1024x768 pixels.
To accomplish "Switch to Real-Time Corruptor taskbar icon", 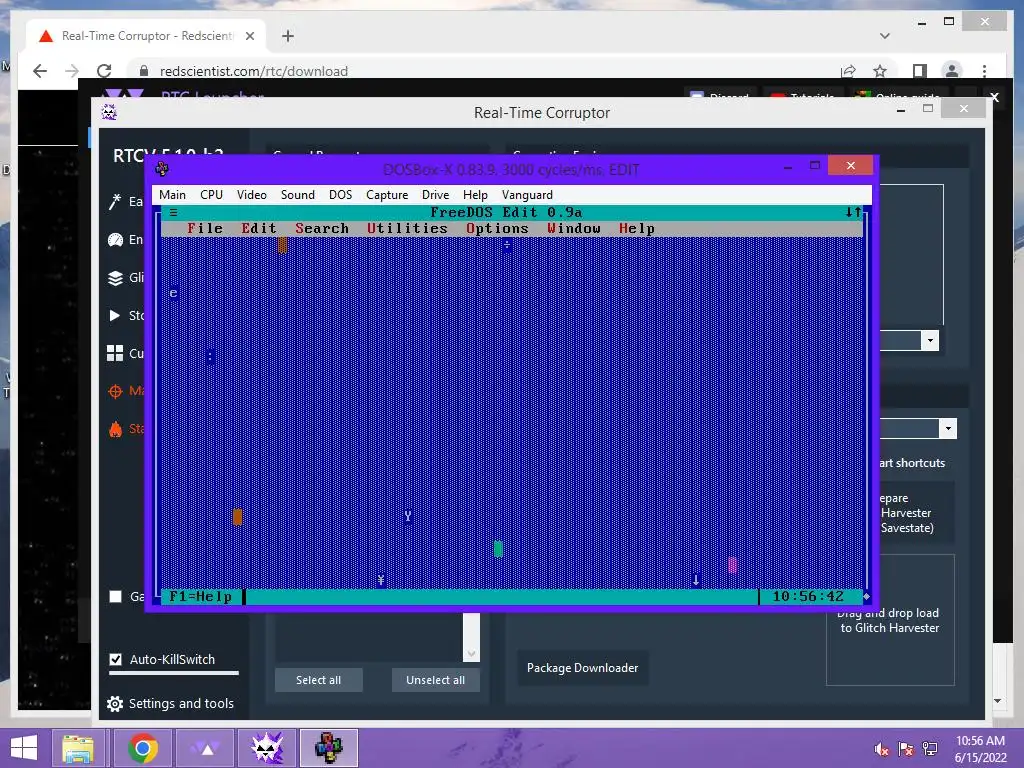I will pos(267,748).
